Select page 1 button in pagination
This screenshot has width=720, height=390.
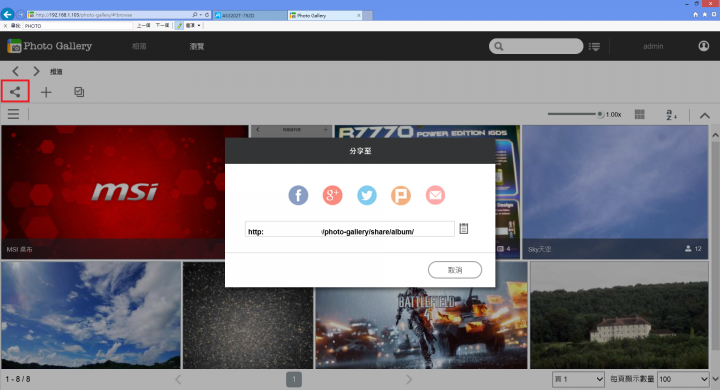click(294, 379)
